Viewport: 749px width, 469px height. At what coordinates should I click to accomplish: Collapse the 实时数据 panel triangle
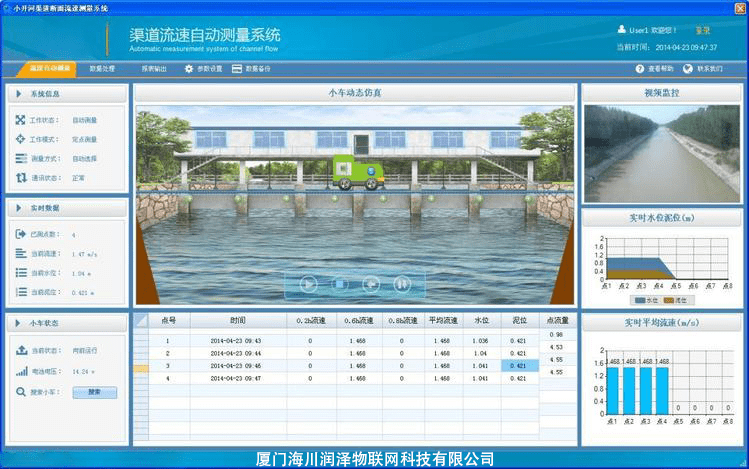(19, 208)
